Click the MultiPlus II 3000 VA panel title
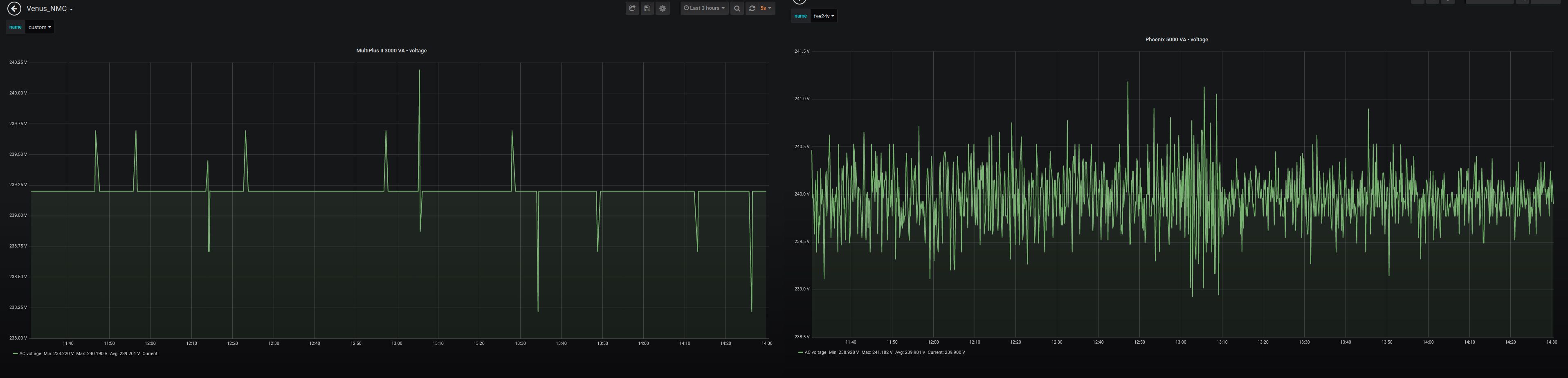This screenshot has height=378, width=1568. pyautogui.click(x=391, y=50)
